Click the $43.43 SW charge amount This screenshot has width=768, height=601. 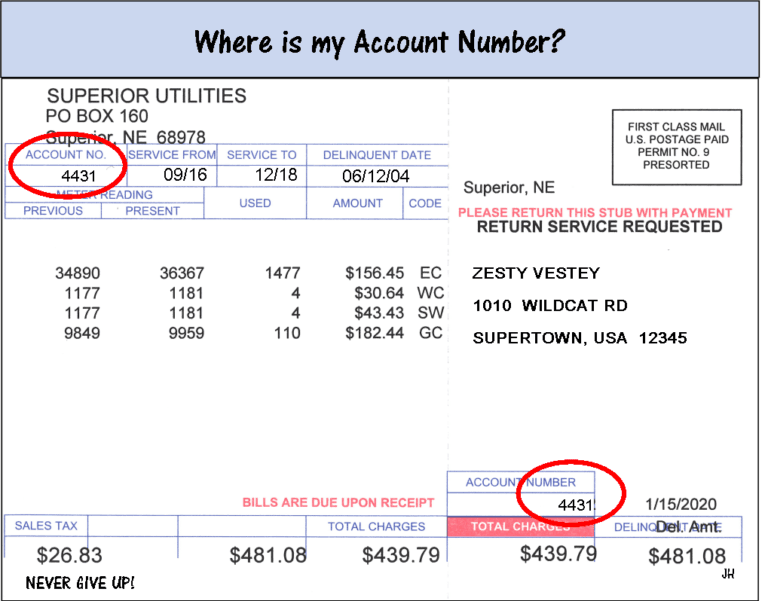pyautogui.click(x=379, y=313)
